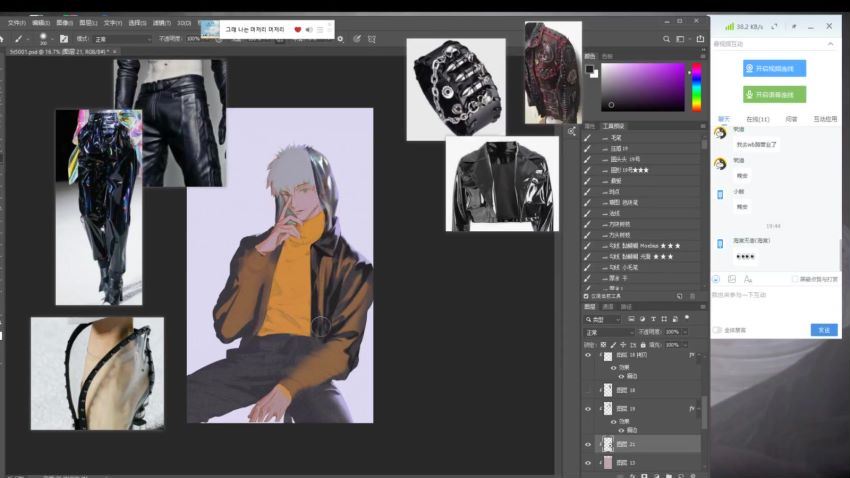Click lock position move icon

(623, 345)
